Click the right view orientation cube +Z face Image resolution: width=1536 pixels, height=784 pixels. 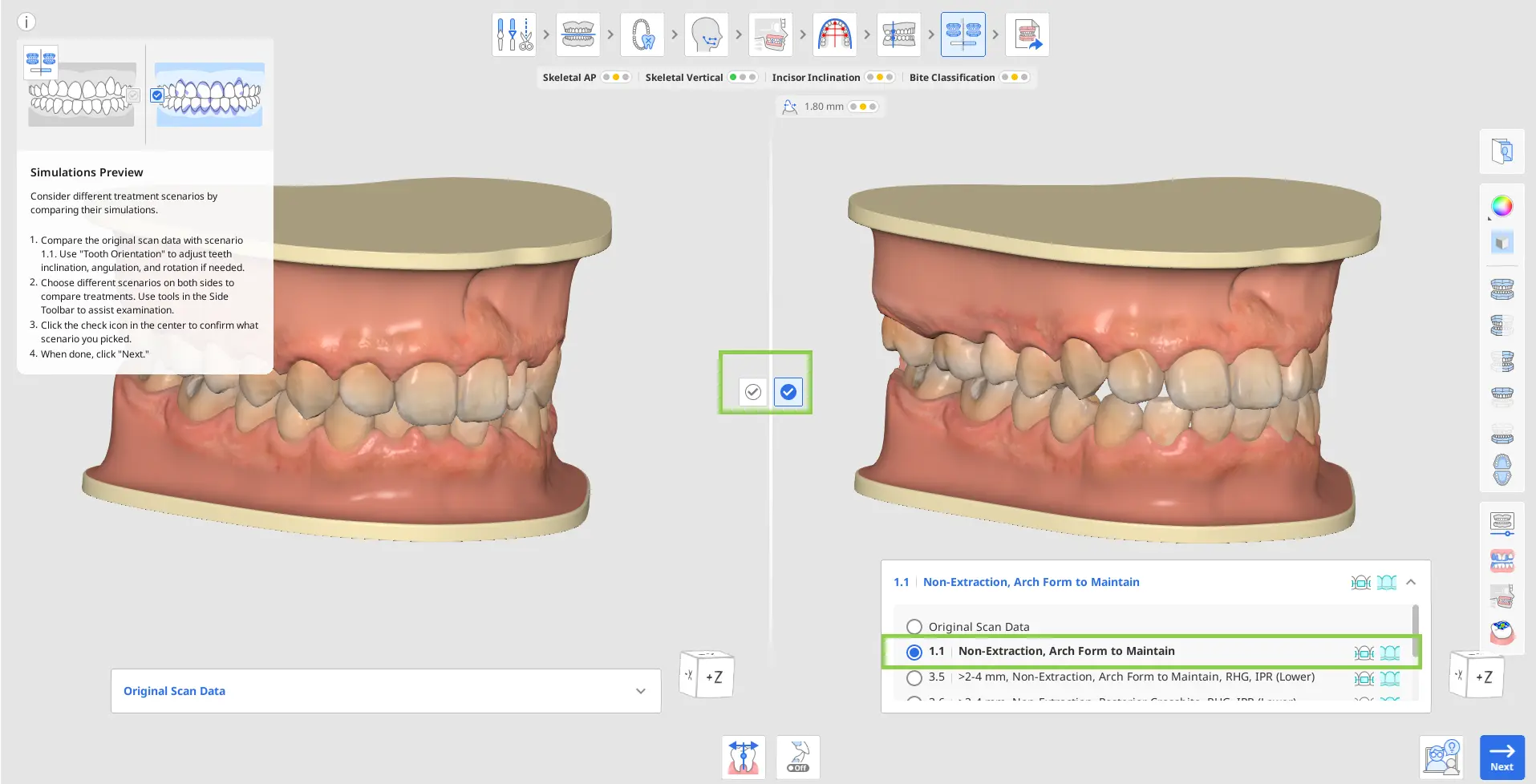[1484, 677]
